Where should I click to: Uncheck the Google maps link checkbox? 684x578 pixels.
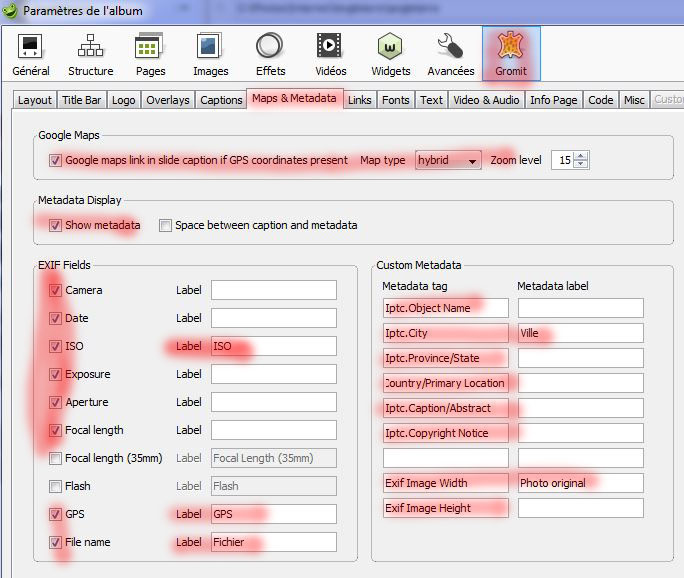pos(55,160)
